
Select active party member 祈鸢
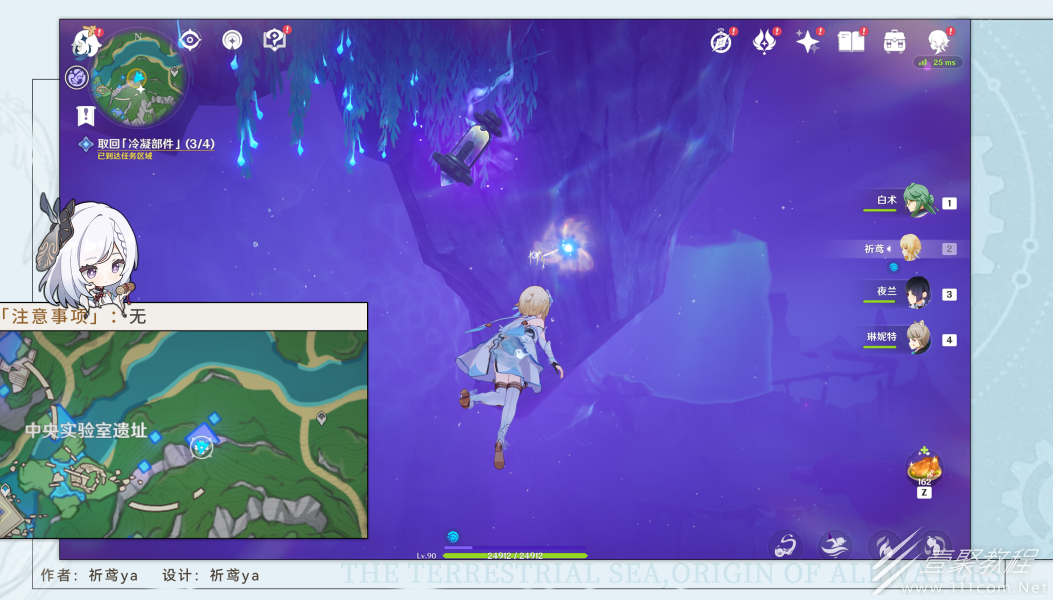(x=911, y=248)
